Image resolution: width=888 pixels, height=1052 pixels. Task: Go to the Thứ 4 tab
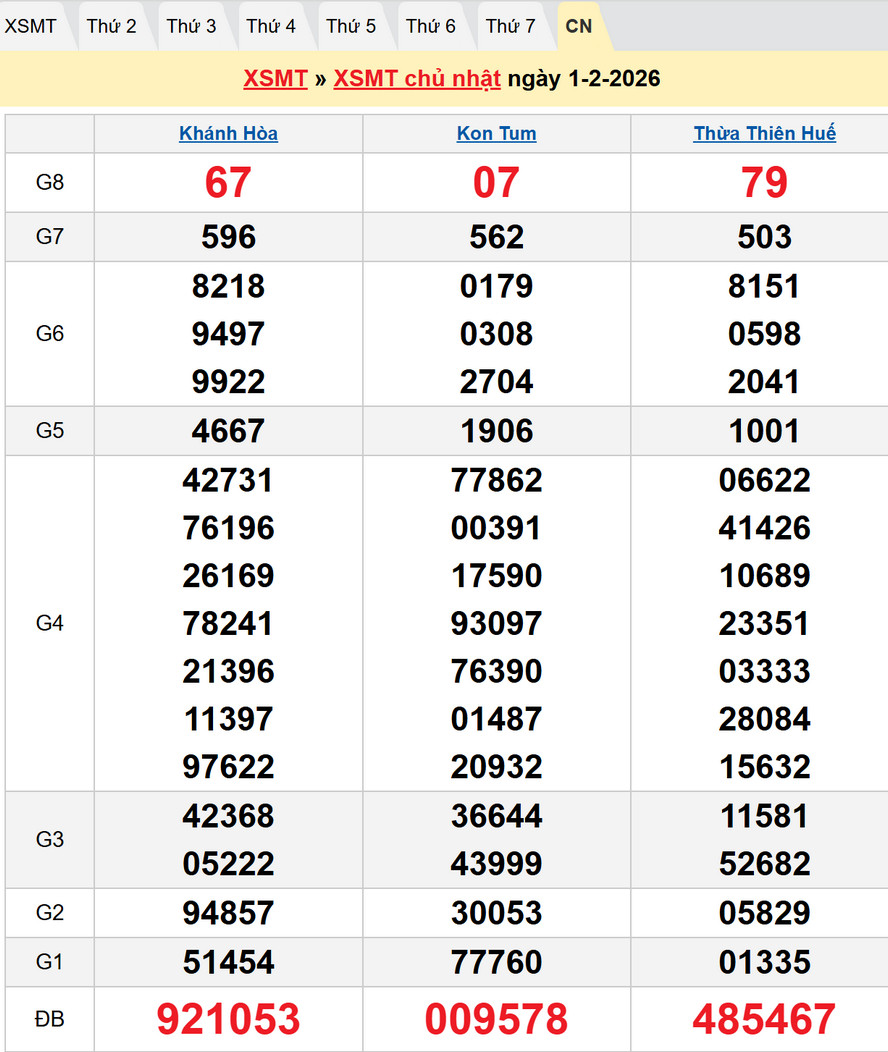click(271, 26)
